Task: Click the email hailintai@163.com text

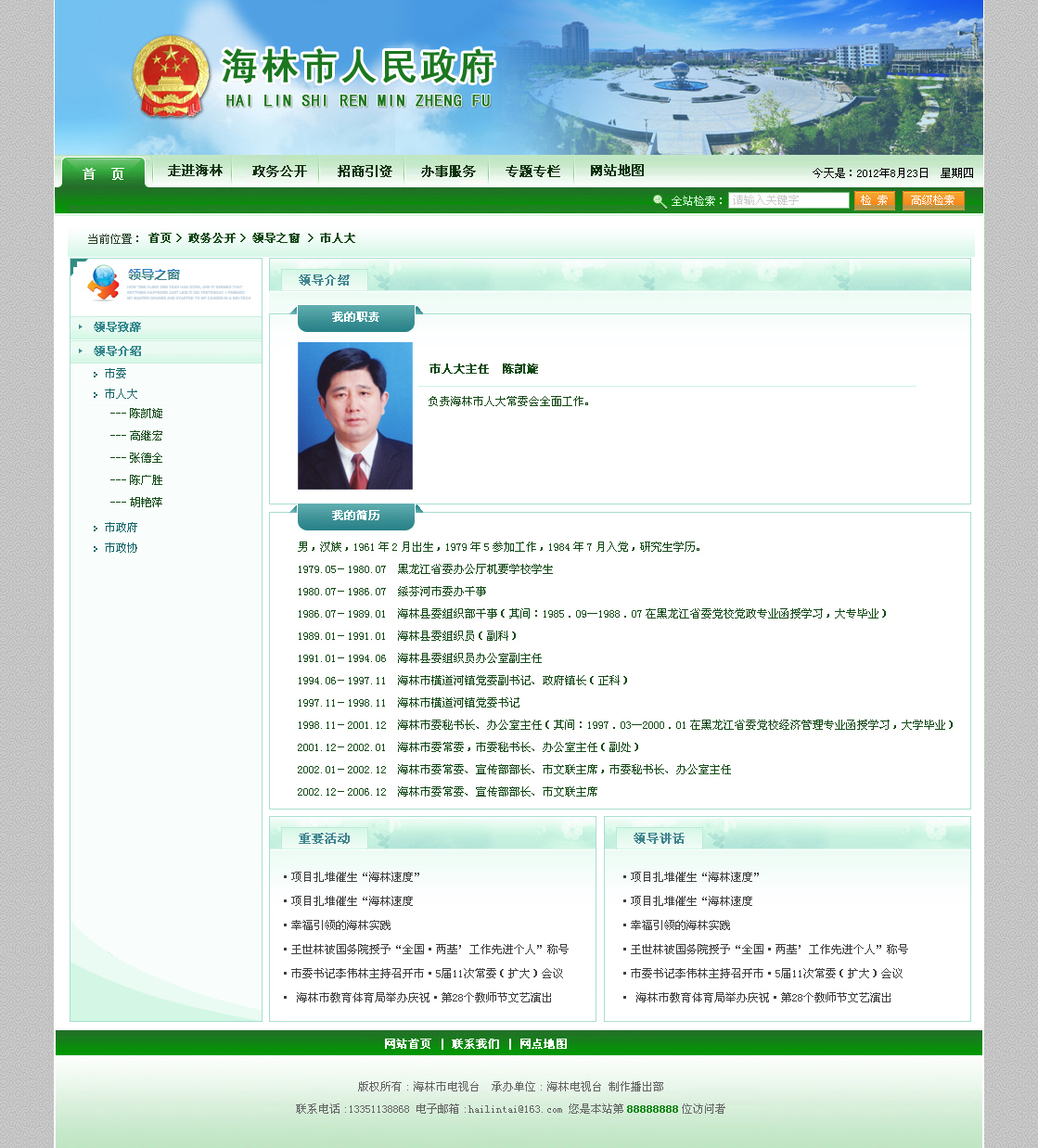Action: (515, 1109)
